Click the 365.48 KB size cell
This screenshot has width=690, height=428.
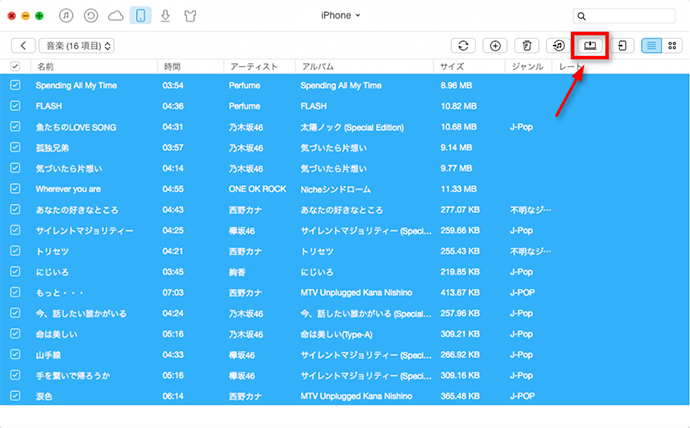(x=460, y=396)
